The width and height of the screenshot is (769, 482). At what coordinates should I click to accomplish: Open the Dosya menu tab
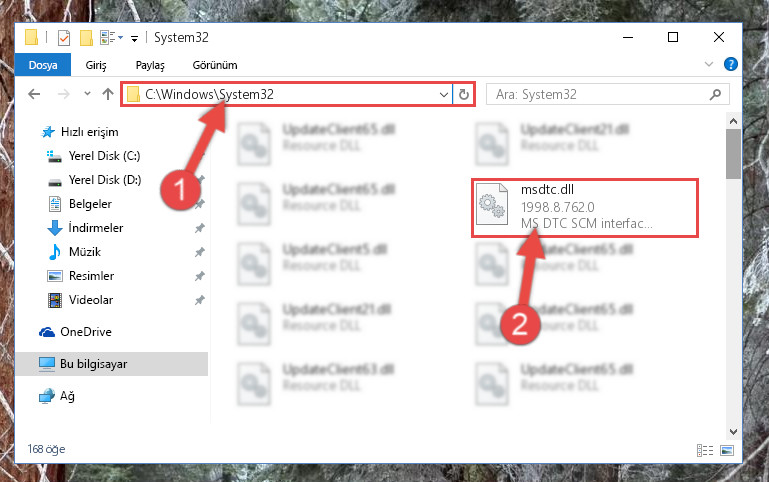pyautogui.click(x=43, y=65)
